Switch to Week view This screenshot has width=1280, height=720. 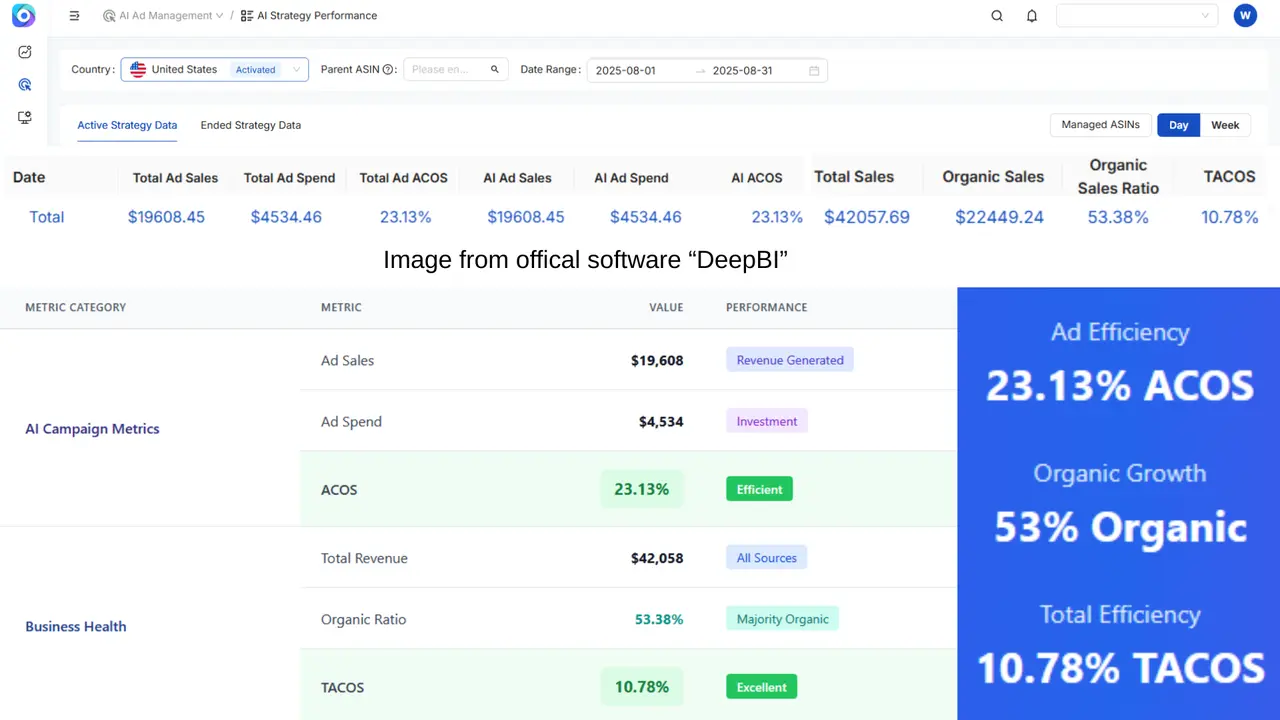[x=1225, y=124]
